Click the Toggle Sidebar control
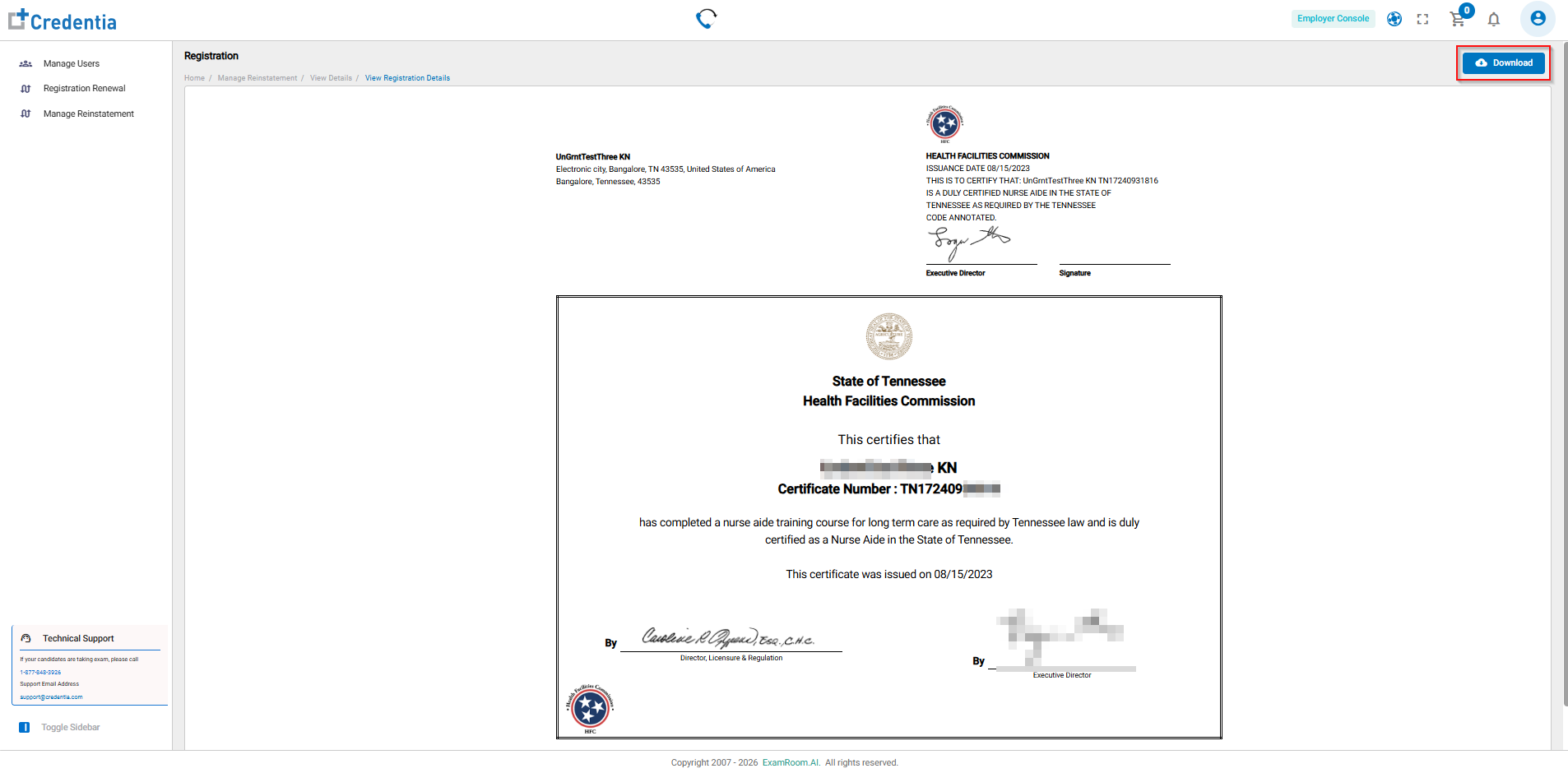 click(x=59, y=727)
